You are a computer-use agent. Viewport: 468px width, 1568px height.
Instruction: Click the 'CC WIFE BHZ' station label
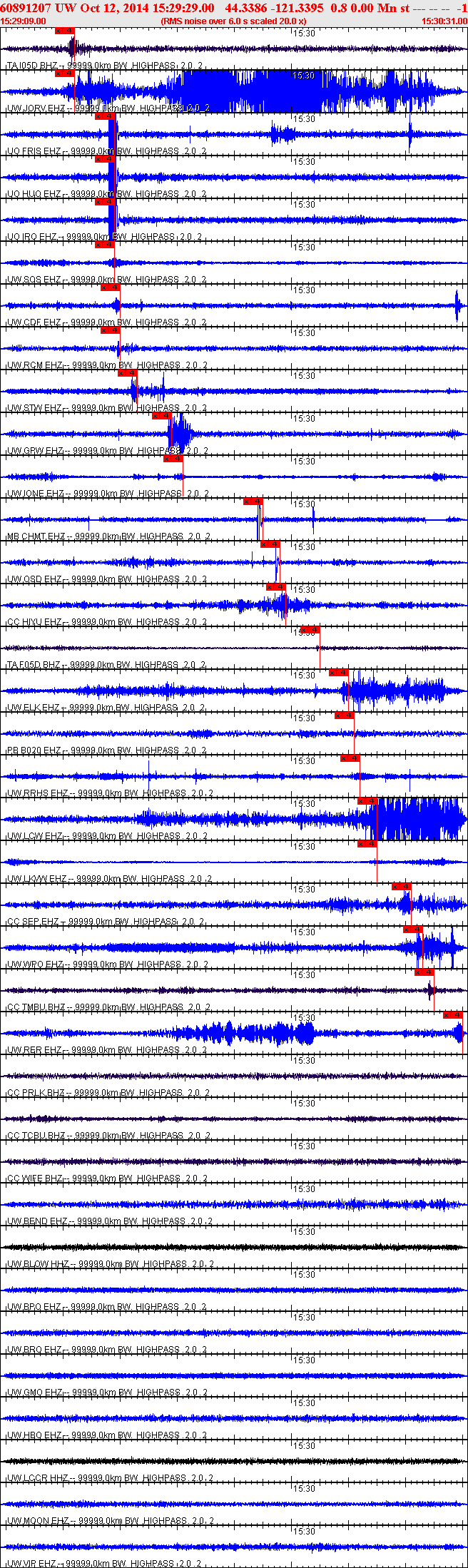point(35,1178)
